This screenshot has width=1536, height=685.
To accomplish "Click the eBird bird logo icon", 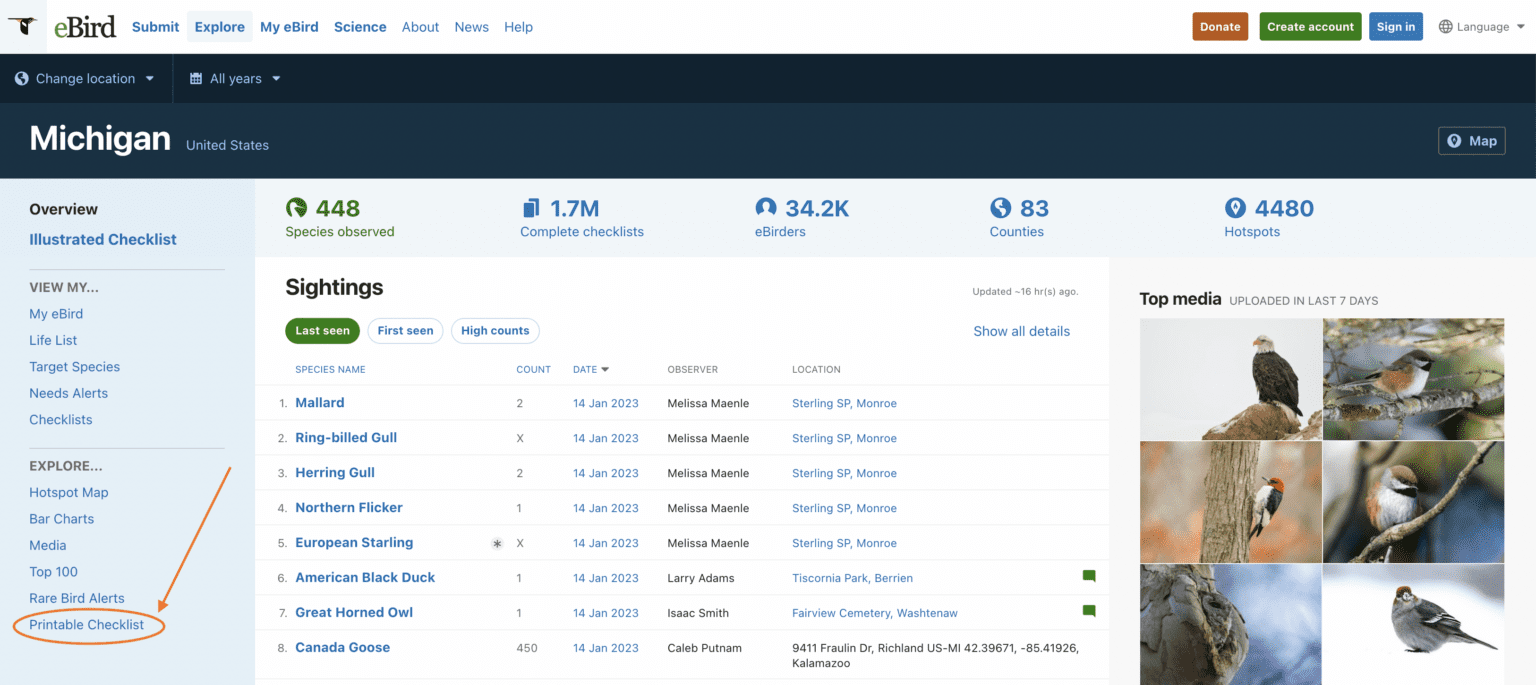I will click(x=22, y=26).
